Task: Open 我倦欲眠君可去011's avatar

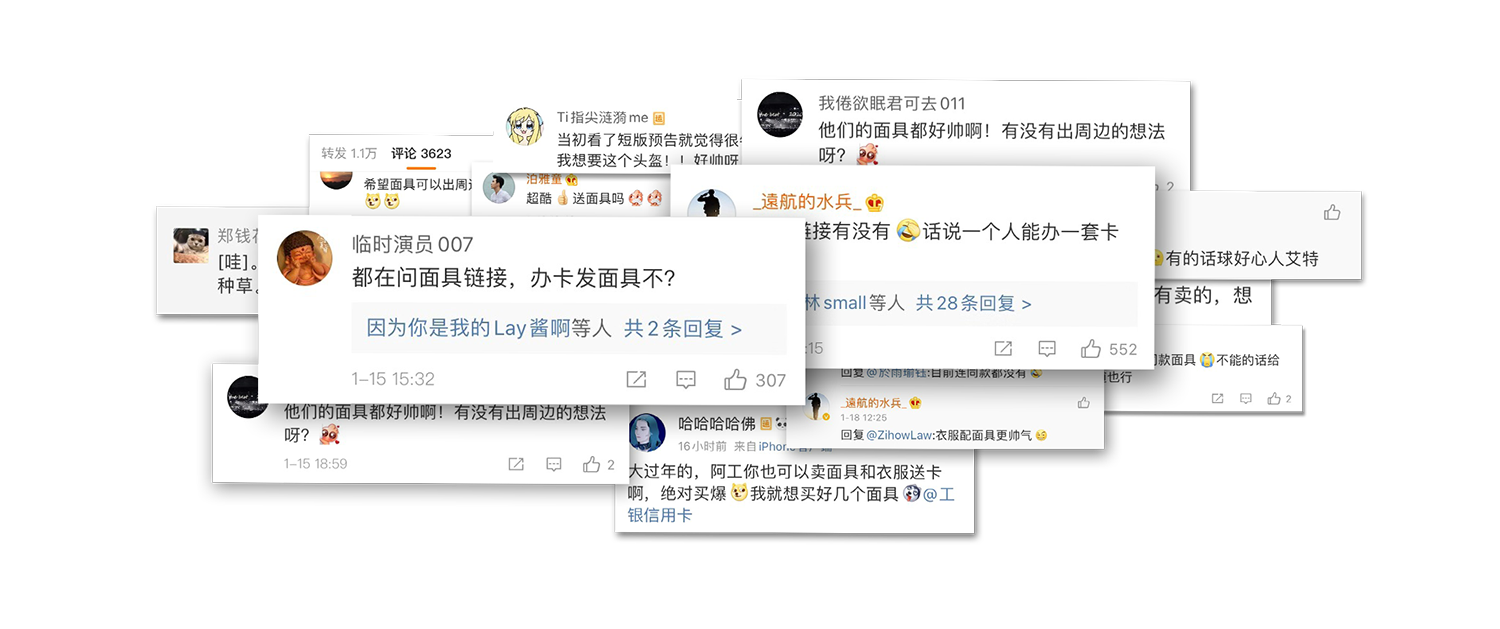Action: tap(780, 114)
